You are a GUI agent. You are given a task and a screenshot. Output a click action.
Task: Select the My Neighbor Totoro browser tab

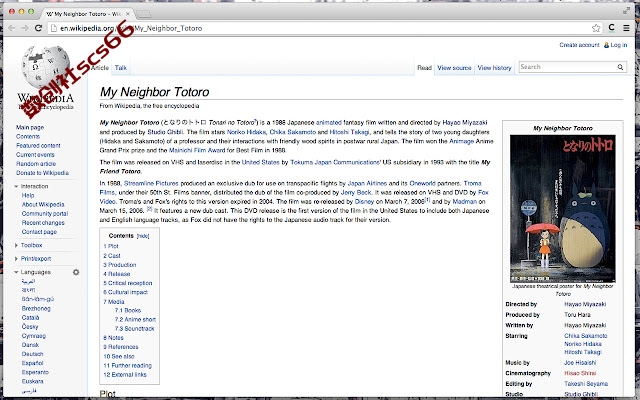point(87,14)
